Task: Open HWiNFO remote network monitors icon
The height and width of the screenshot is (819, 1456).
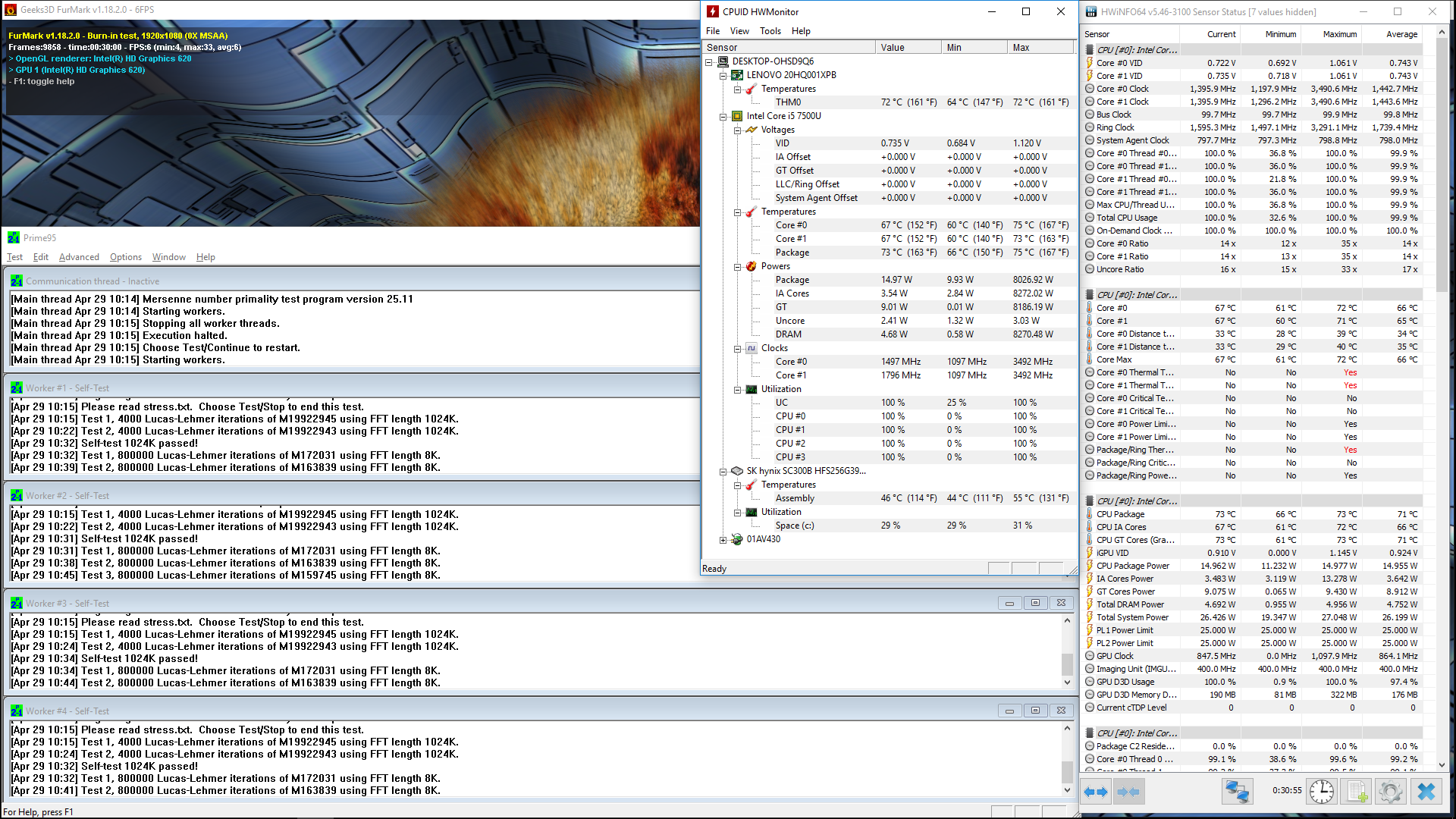Action: point(1237,792)
